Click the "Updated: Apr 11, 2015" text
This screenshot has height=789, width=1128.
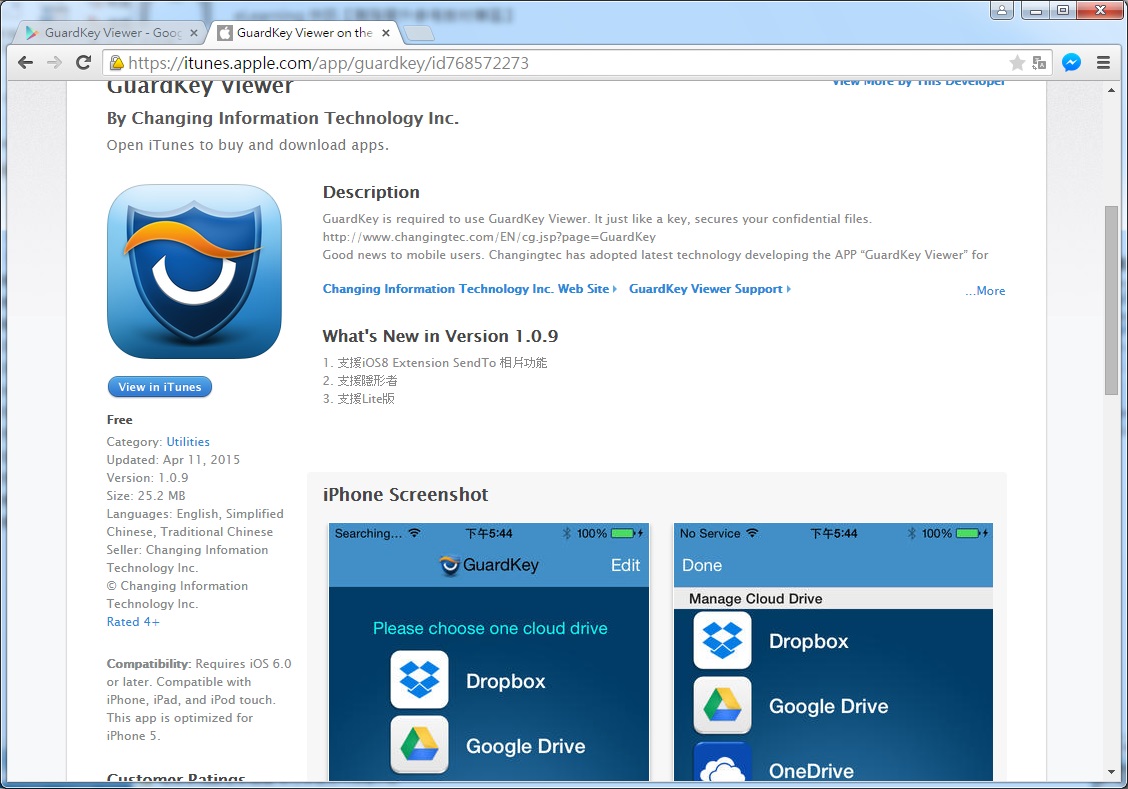click(173, 460)
